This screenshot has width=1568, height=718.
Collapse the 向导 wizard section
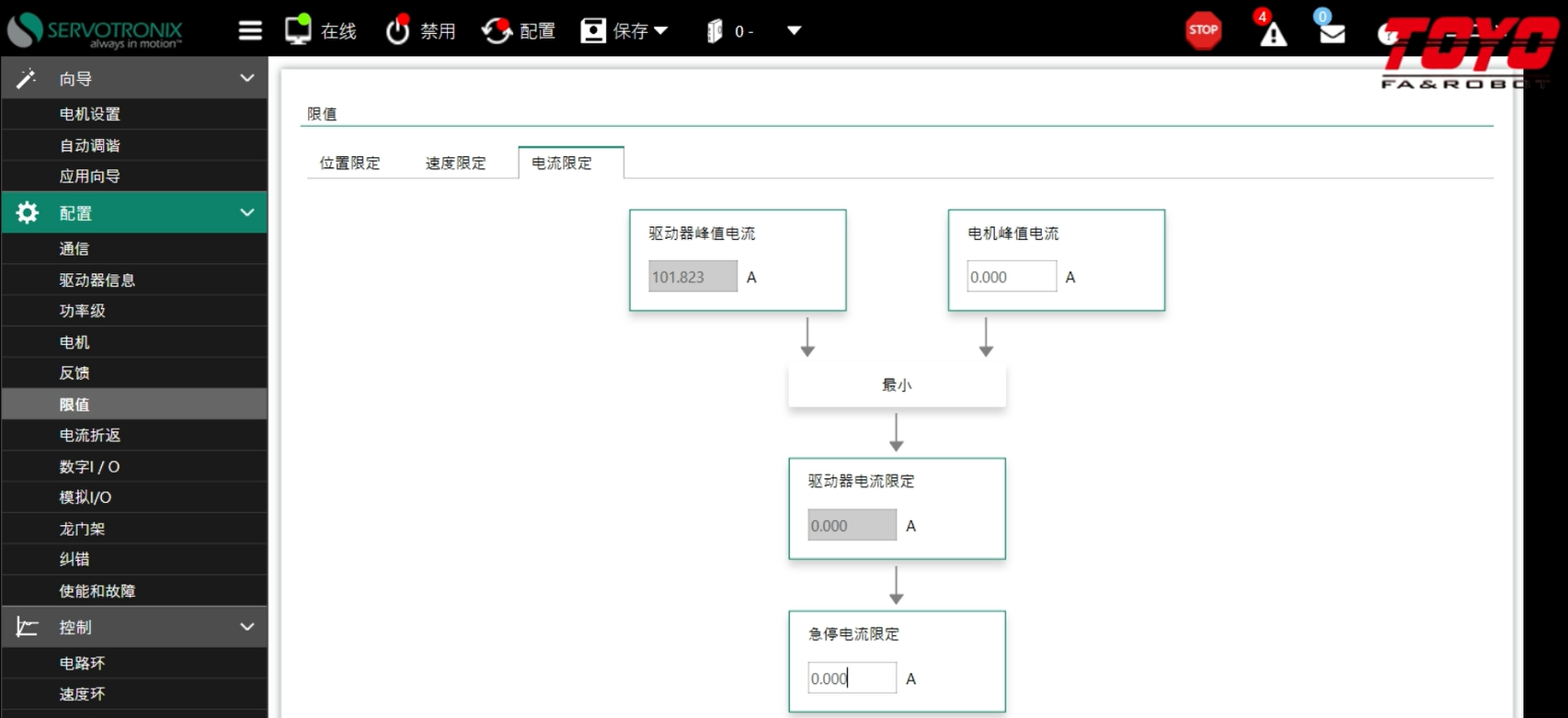(x=246, y=79)
